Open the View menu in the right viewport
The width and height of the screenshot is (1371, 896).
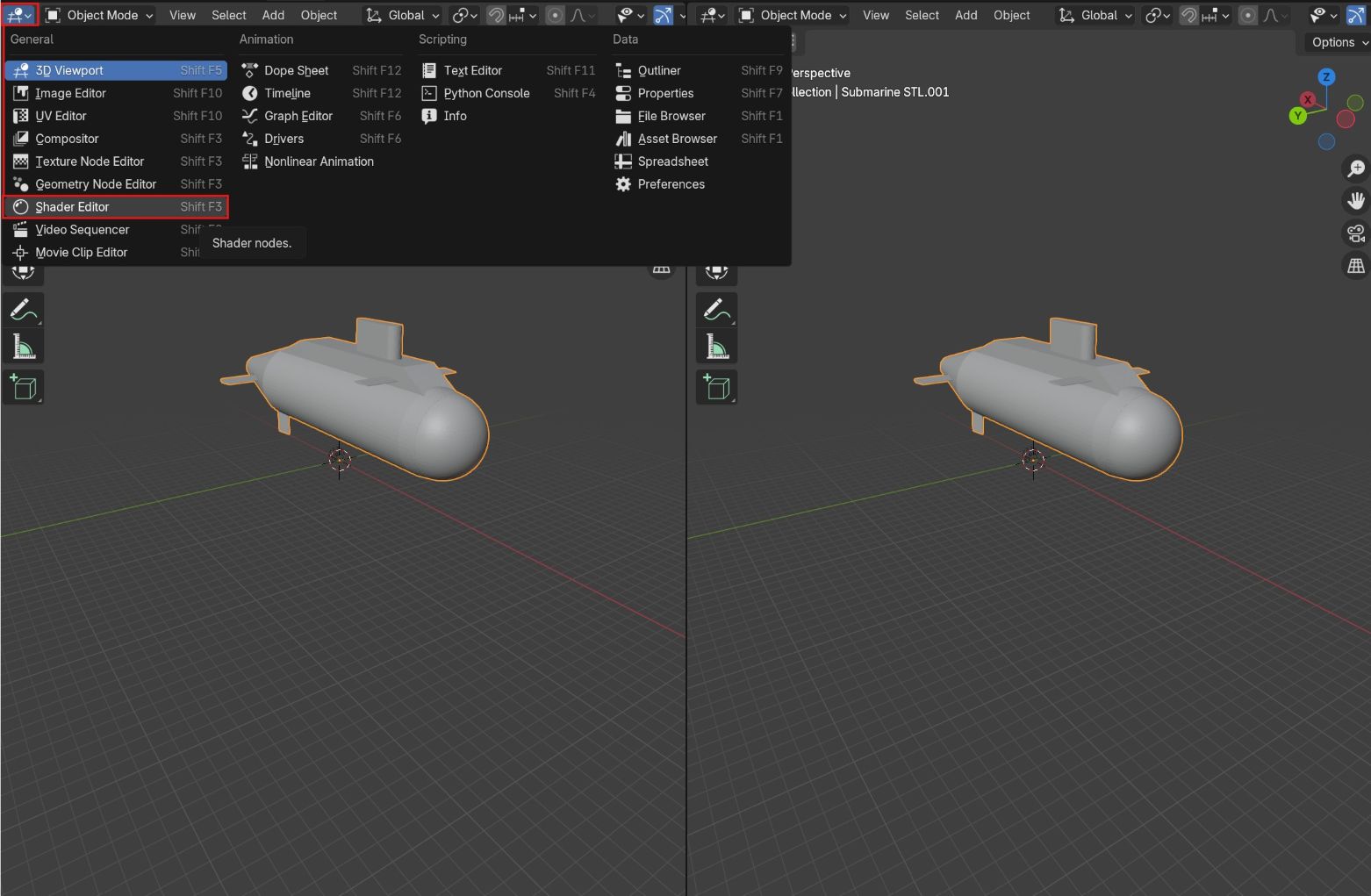pyautogui.click(x=876, y=15)
